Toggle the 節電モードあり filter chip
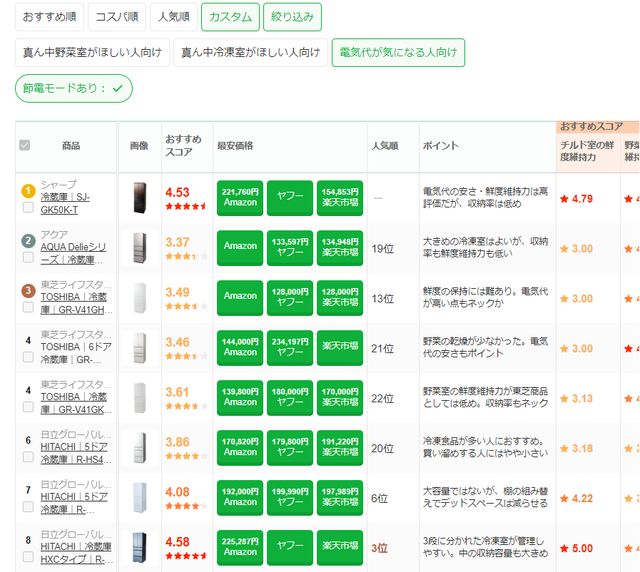Screen dimensions: 640x572 click(x=74, y=89)
